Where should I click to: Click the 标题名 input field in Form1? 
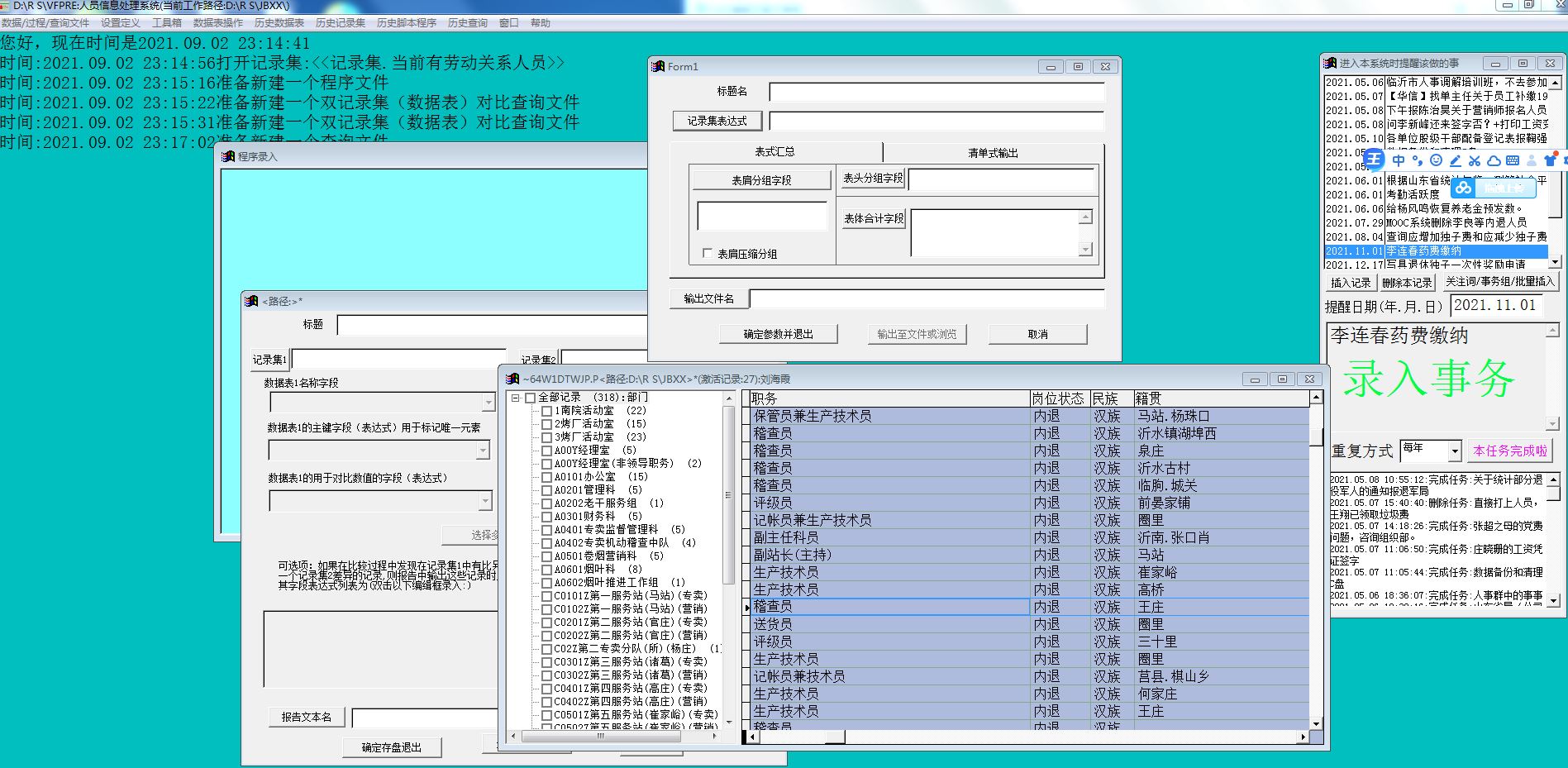(x=937, y=92)
